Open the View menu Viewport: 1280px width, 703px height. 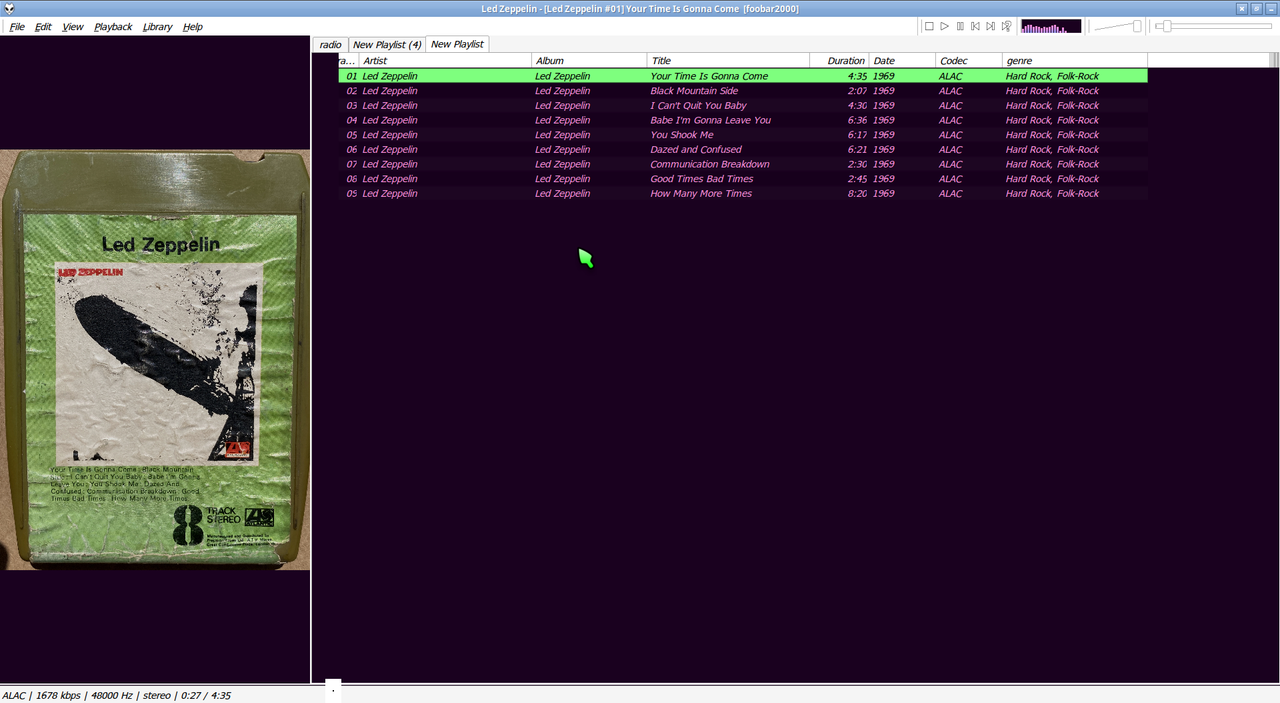click(73, 27)
